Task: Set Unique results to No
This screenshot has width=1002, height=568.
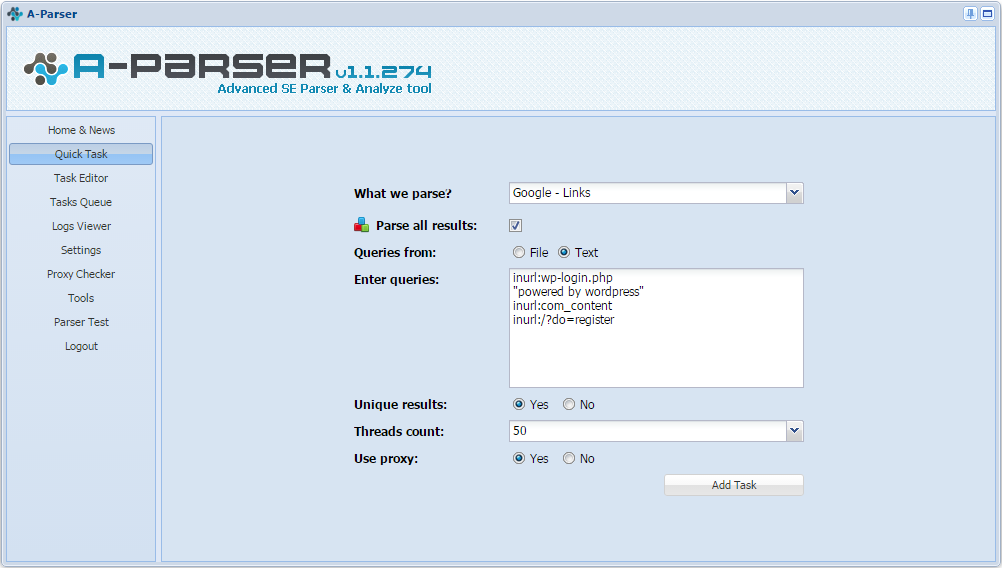Action: point(569,404)
